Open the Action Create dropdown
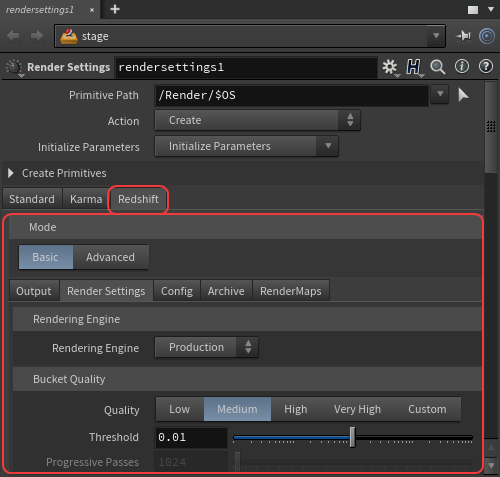Screen dimensions: 500x477 tap(257, 120)
